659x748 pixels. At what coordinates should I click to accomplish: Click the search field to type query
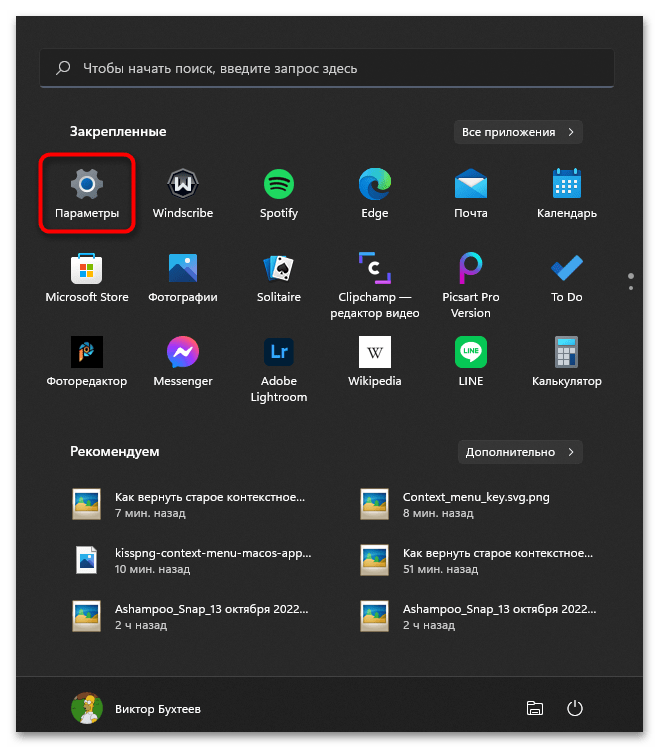pyautogui.click(x=327, y=68)
